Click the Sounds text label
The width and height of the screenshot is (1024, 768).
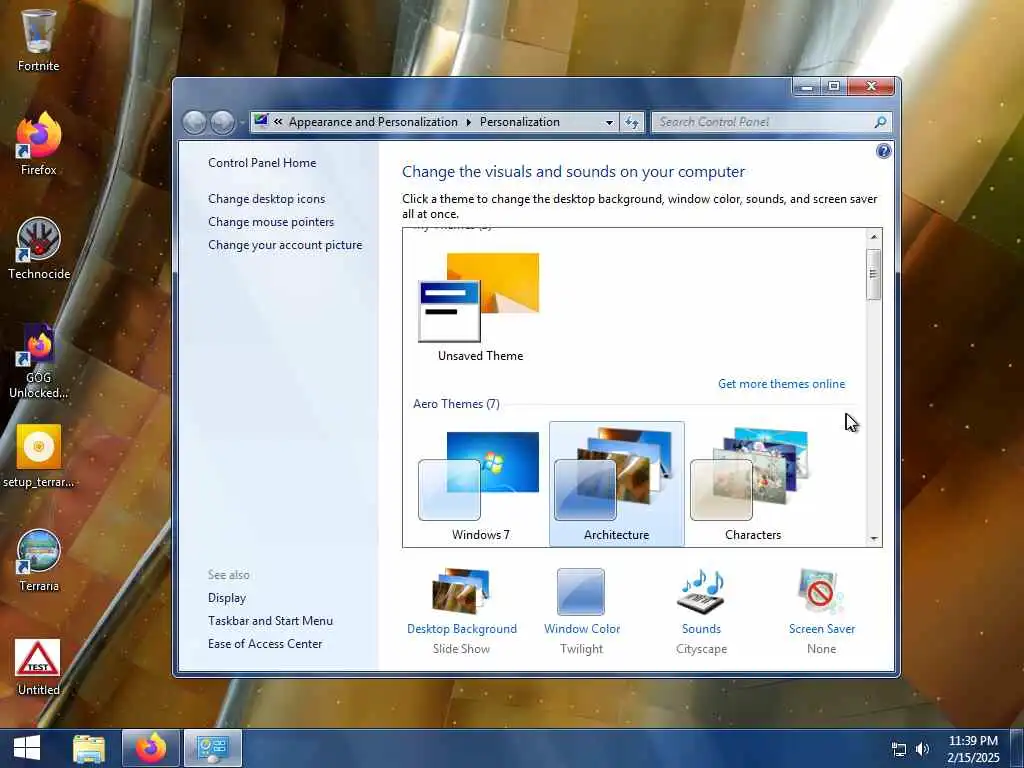(701, 629)
